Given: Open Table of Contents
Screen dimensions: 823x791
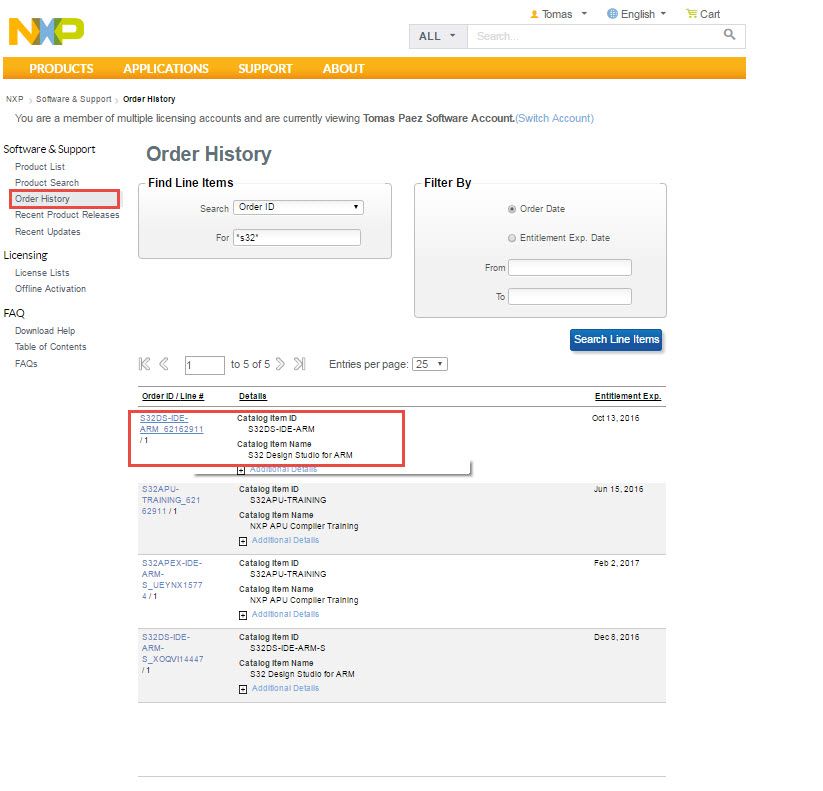Looking at the screenshot, I should point(50,347).
